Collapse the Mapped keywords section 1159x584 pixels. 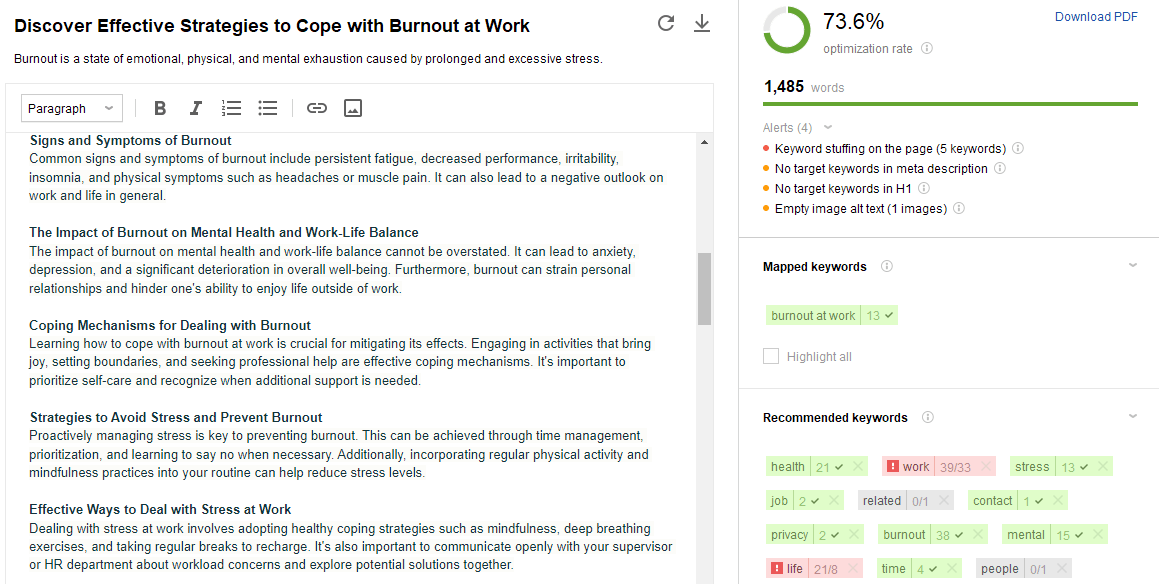[x=1132, y=266]
